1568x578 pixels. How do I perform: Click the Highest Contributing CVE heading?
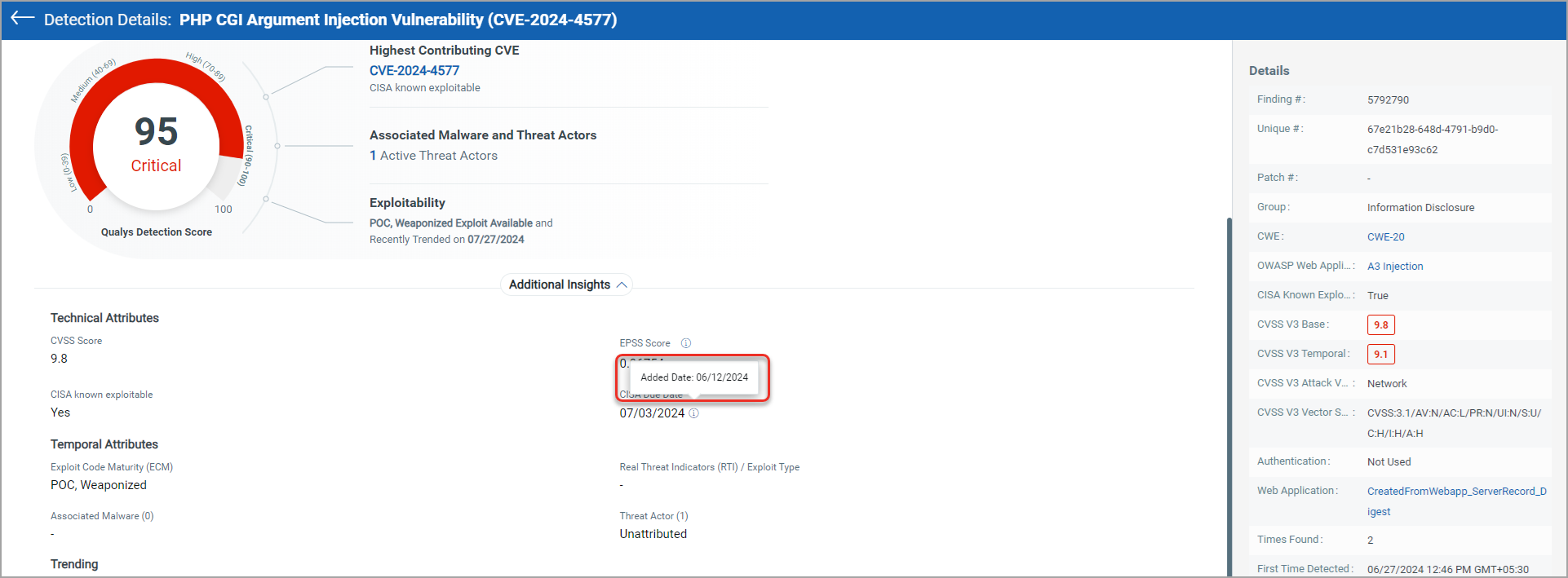click(x=445, y=51)
